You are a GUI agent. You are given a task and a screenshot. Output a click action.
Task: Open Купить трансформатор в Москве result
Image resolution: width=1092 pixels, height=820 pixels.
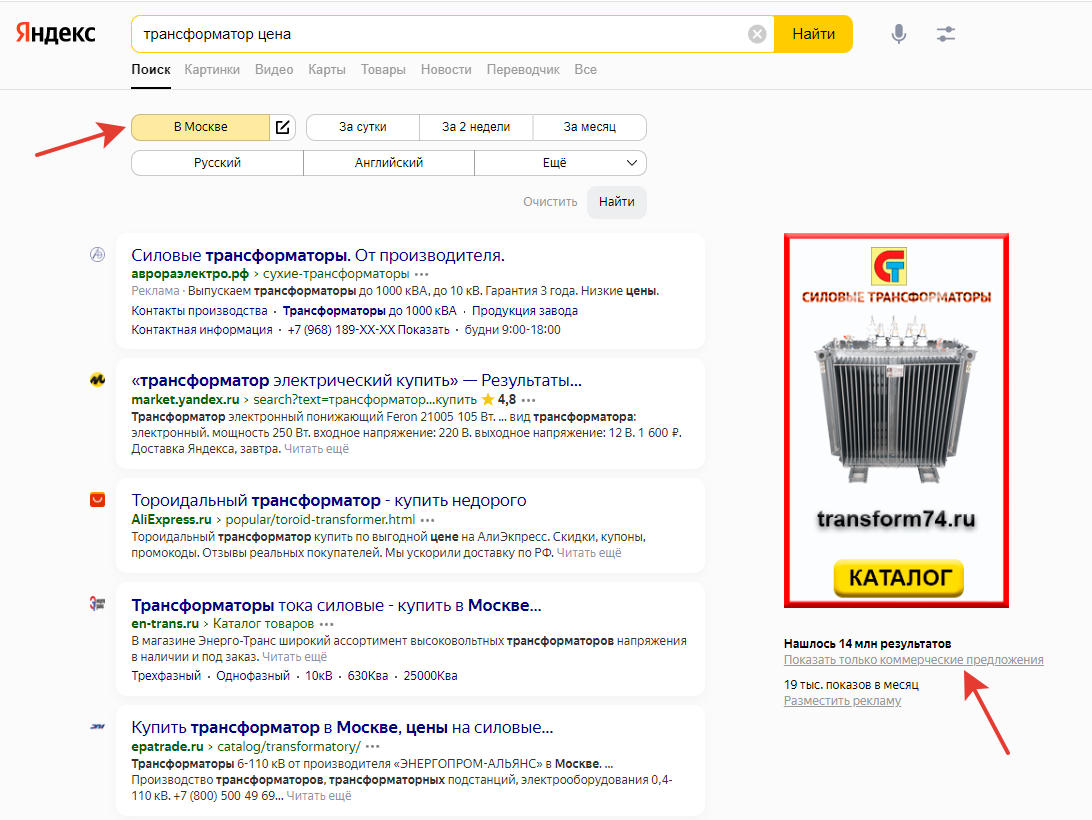(x=342, y=727)
